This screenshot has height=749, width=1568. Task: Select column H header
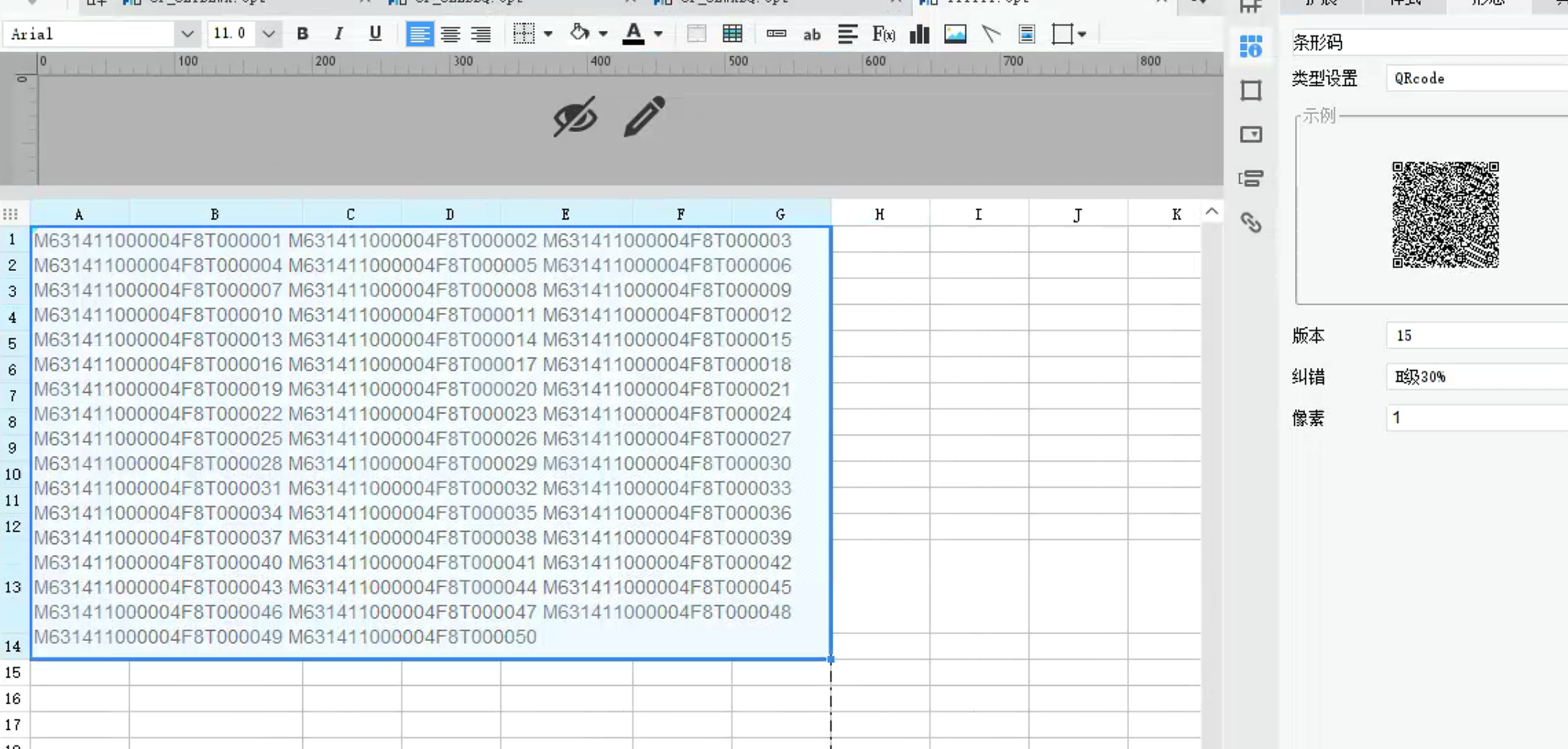(879, 214)
